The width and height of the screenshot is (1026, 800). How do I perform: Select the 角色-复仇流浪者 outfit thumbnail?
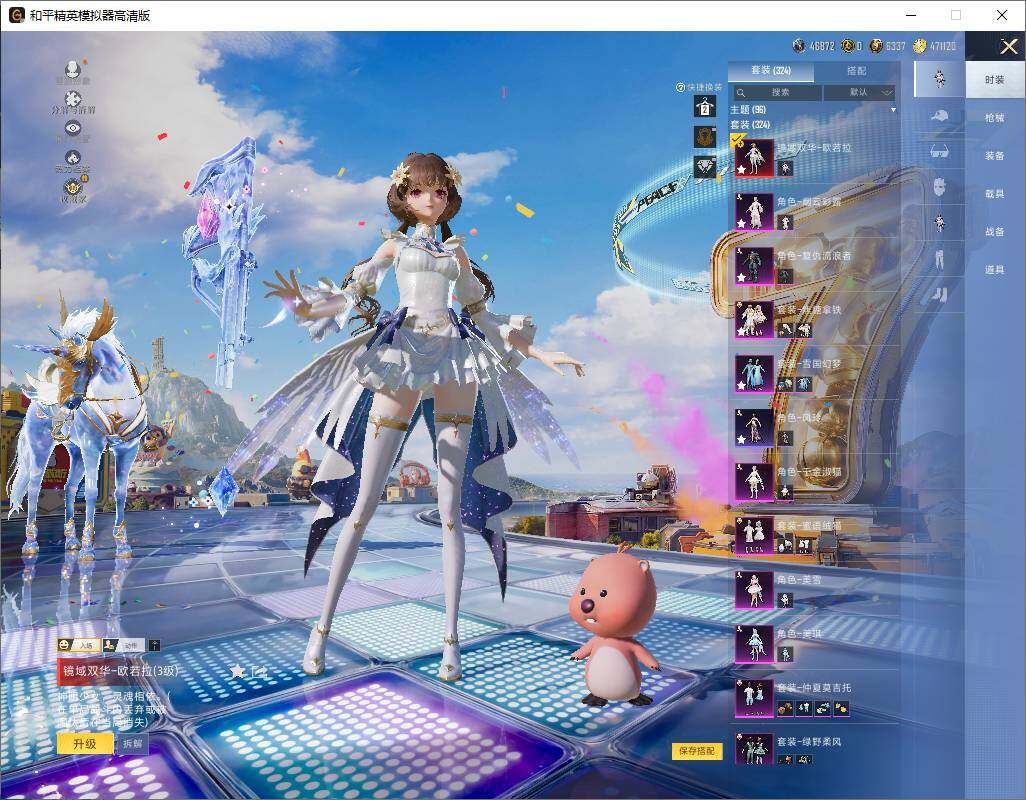755,265
